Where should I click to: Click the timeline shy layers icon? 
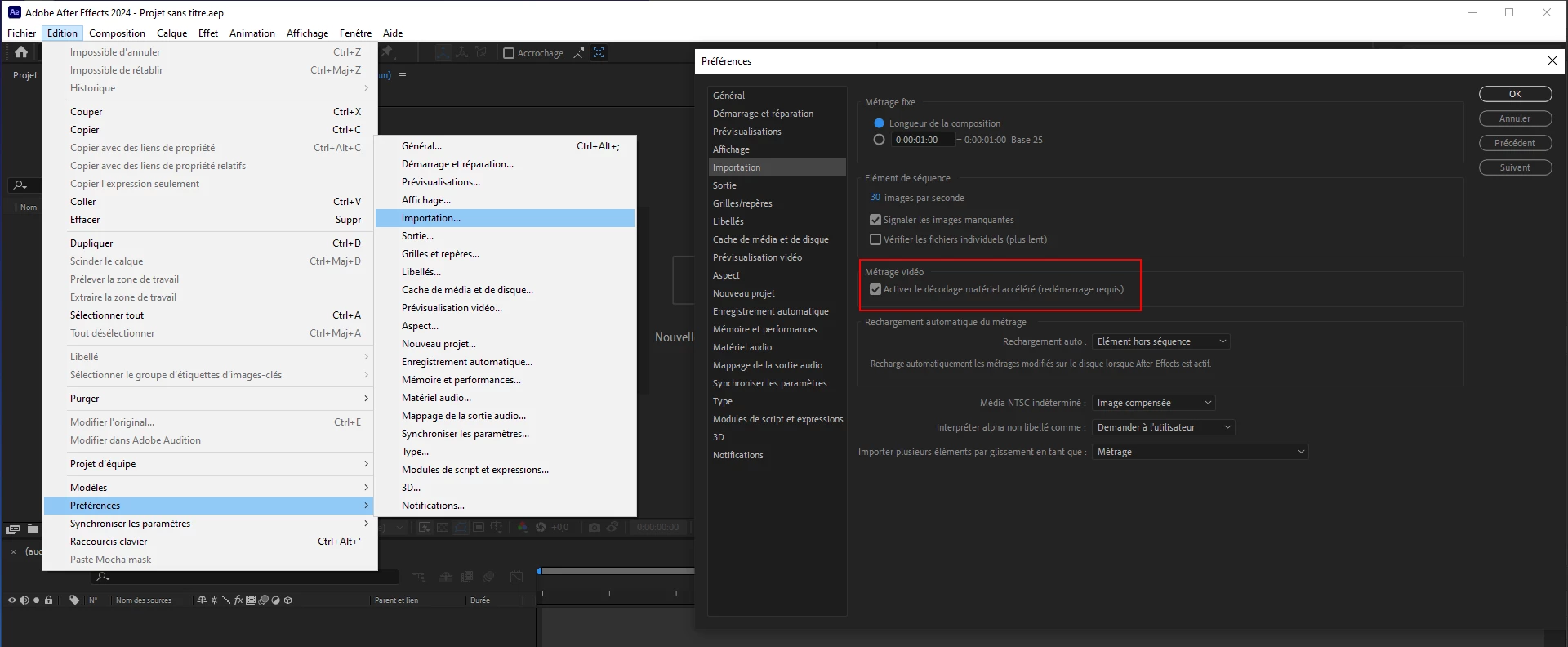pos(446,577)
